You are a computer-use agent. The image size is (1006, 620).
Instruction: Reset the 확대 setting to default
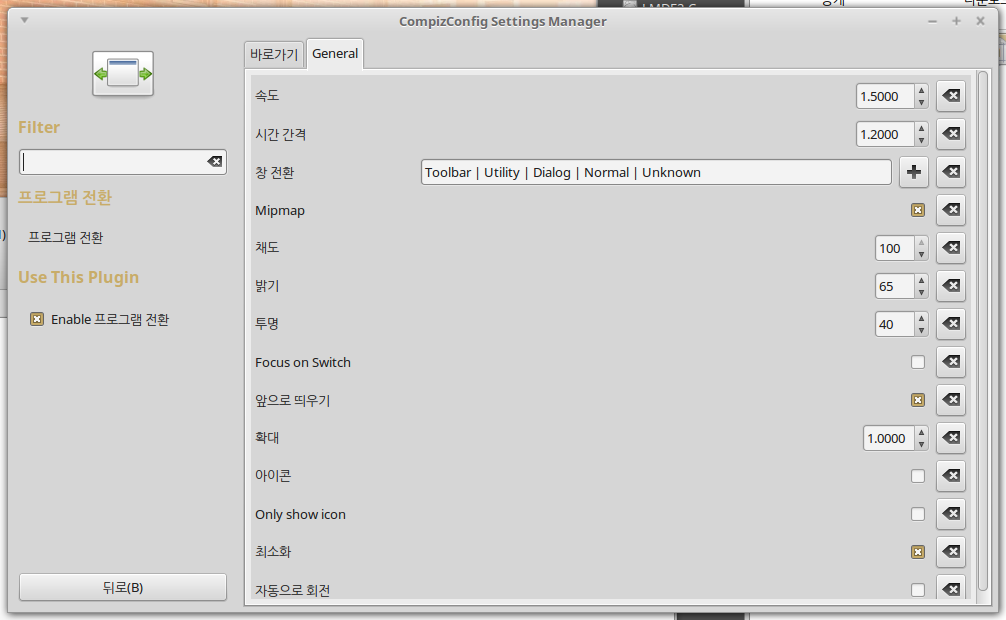(x=951, y=438)
